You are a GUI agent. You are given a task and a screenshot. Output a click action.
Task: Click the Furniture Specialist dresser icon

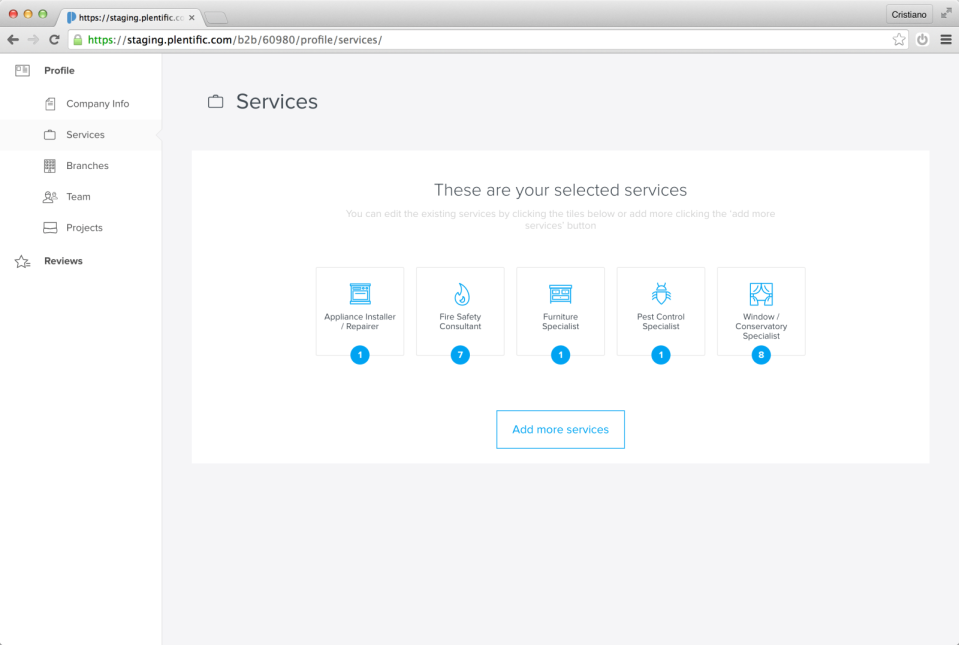coord(560,294)
